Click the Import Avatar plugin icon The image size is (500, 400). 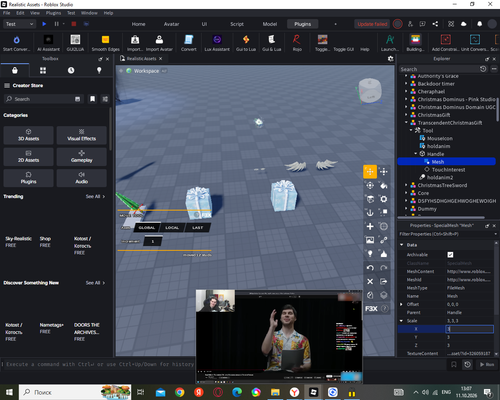click(x=159, y=40)
